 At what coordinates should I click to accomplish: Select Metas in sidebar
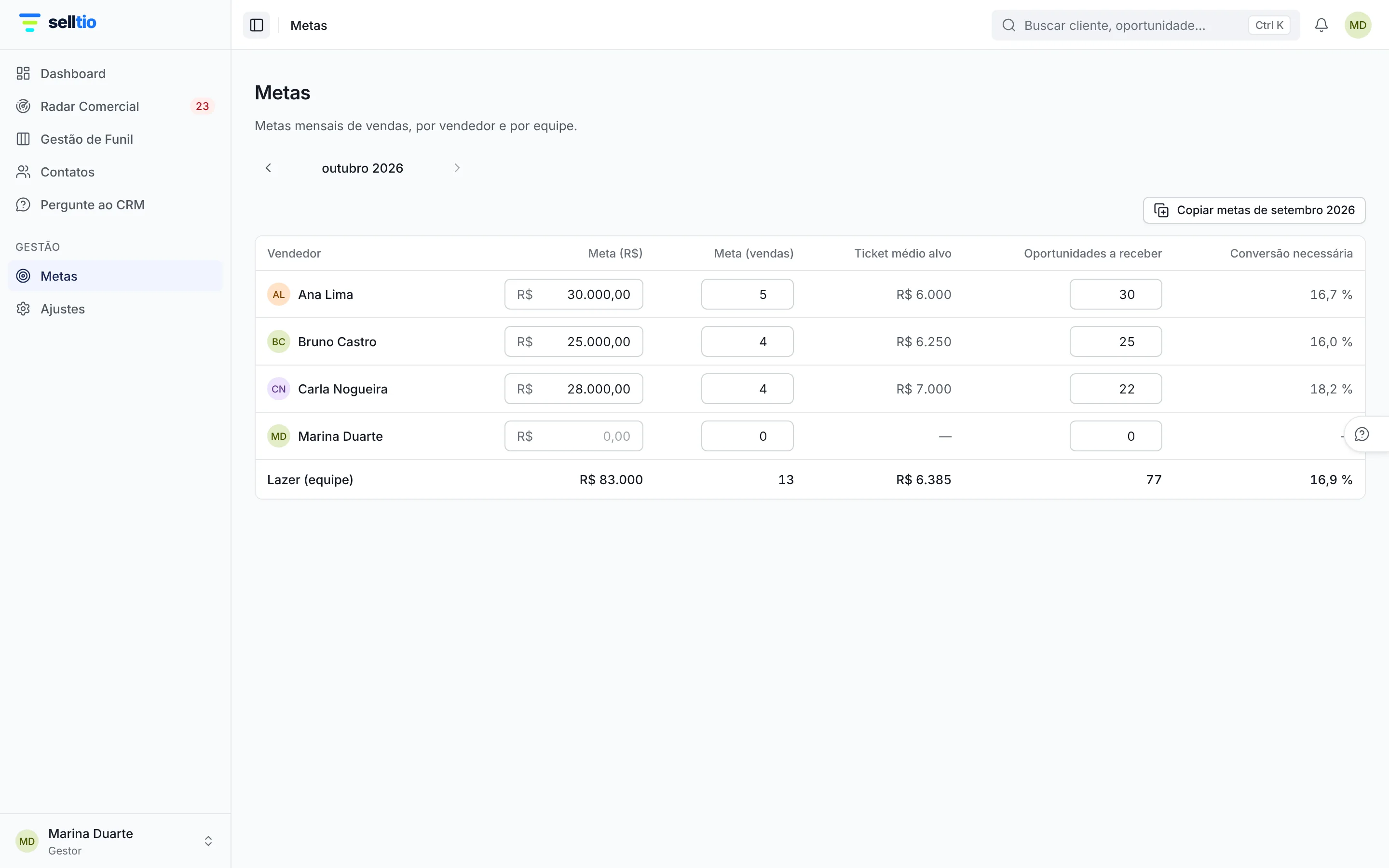115,276
